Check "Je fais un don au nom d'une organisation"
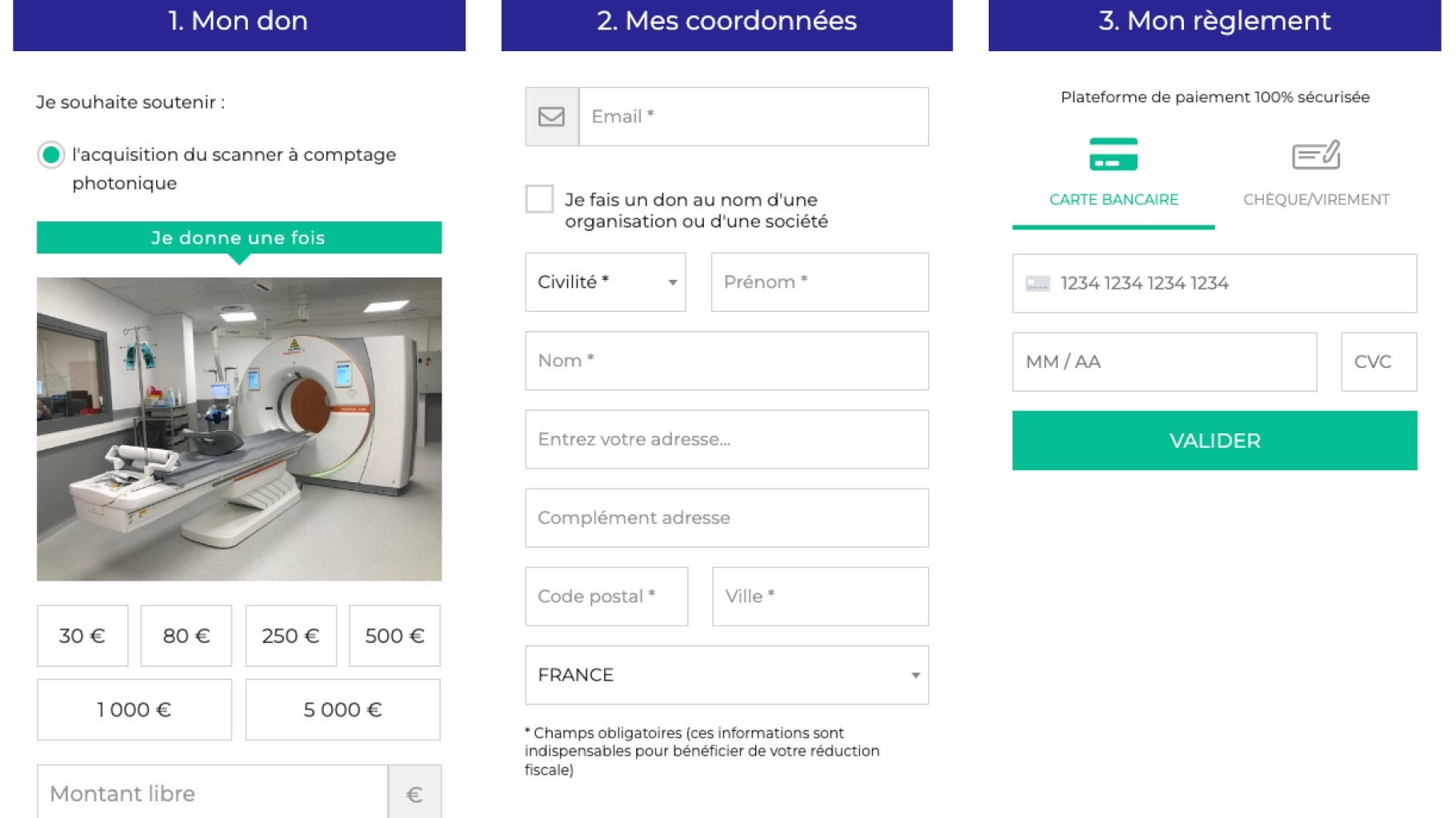Screen dimensions: 1456x818 [539, 198]
